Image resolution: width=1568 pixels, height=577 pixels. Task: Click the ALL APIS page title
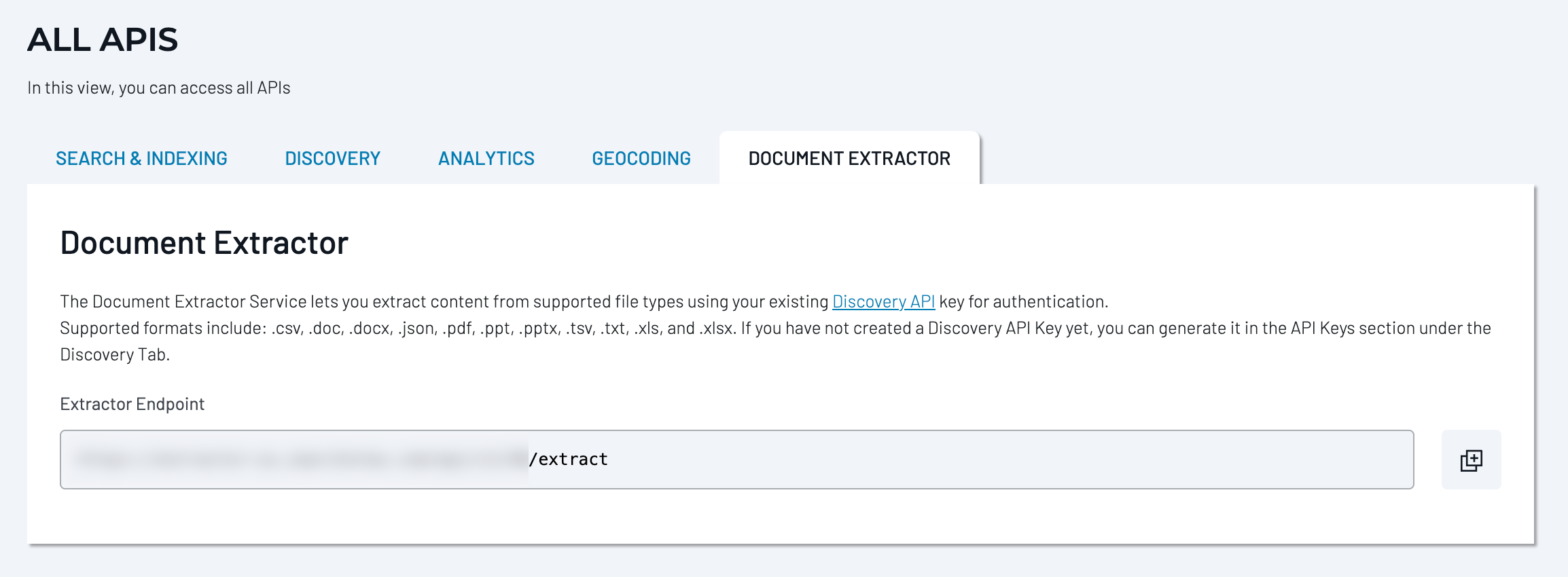[102, 41]
